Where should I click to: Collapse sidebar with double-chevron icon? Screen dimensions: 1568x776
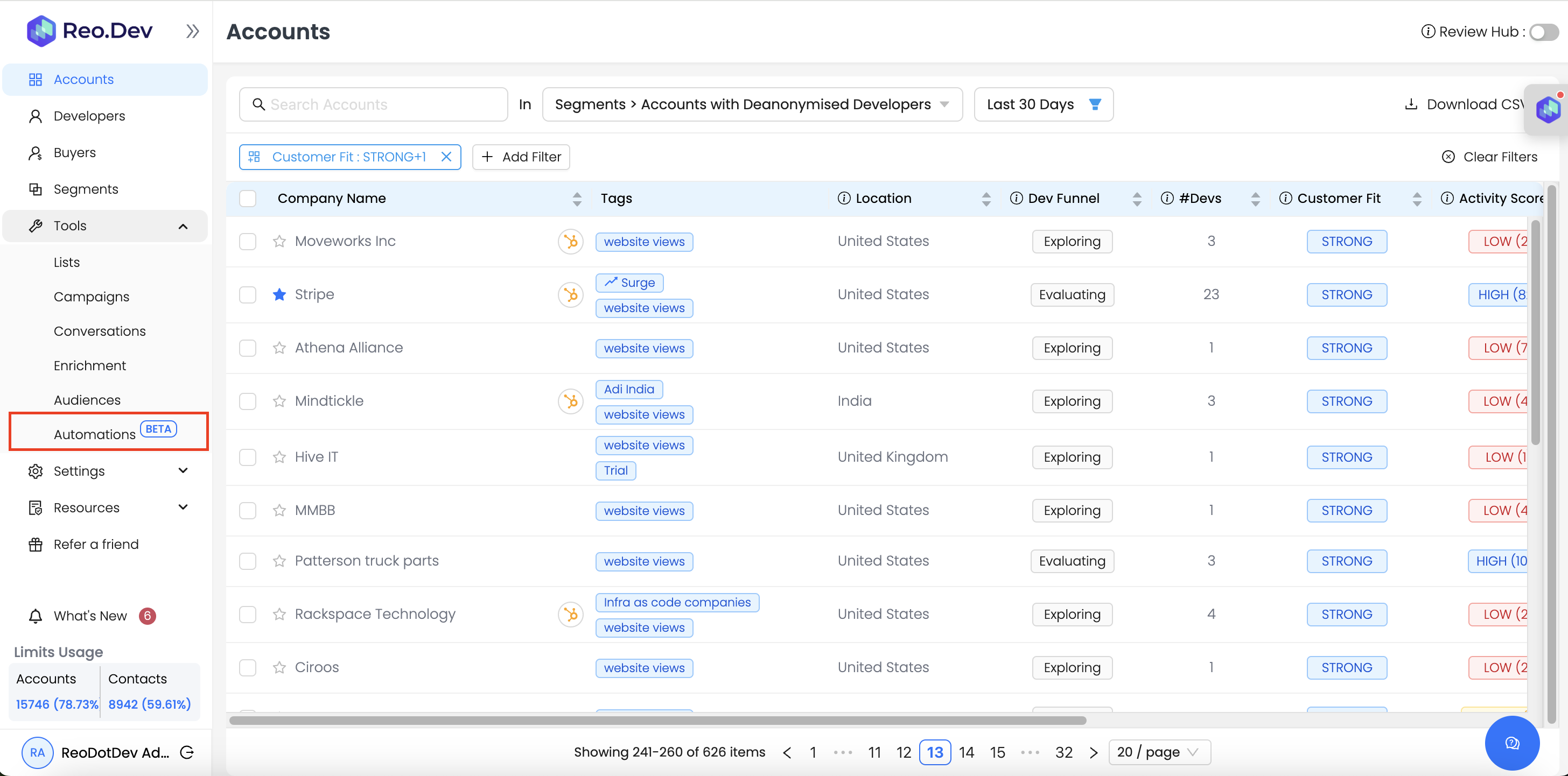coord(192,31)
